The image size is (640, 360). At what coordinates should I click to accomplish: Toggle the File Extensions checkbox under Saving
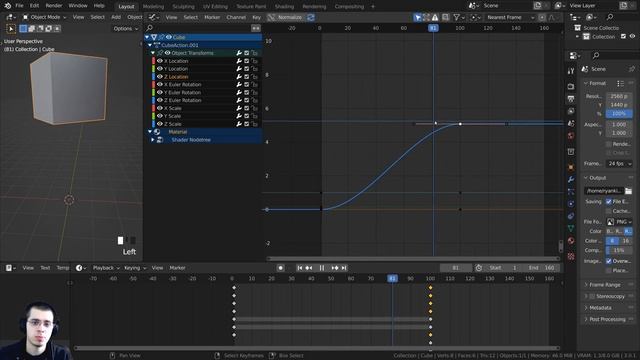[x=609, y=202]
